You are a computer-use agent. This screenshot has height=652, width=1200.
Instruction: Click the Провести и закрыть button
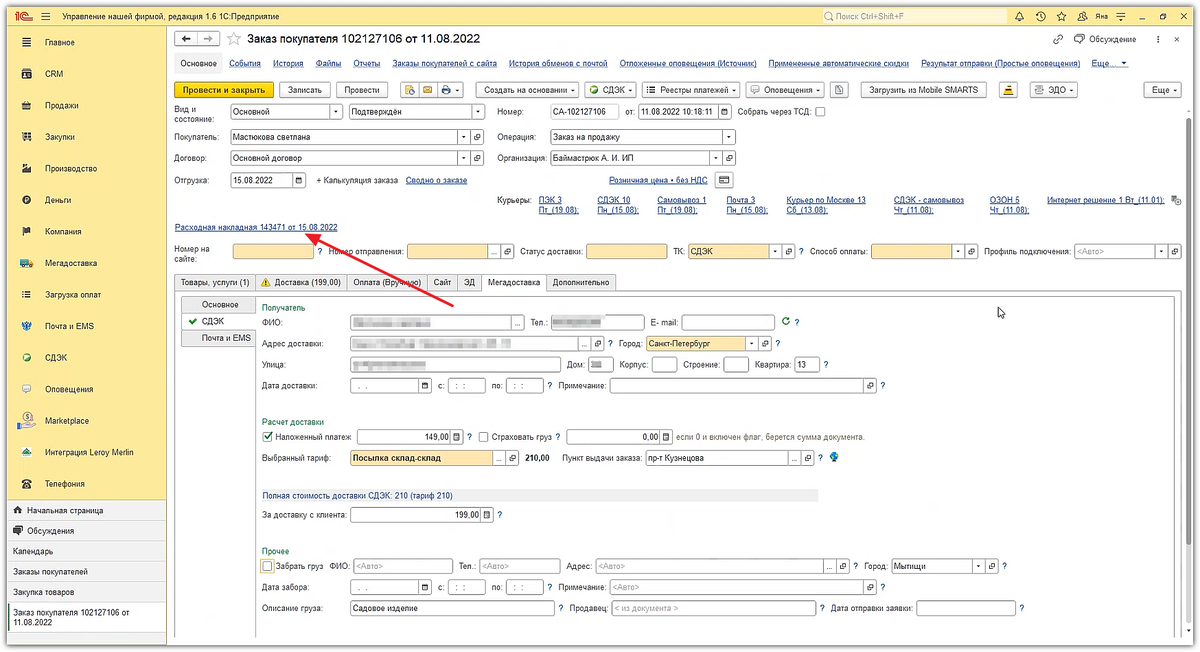click(x=223, y=90)
